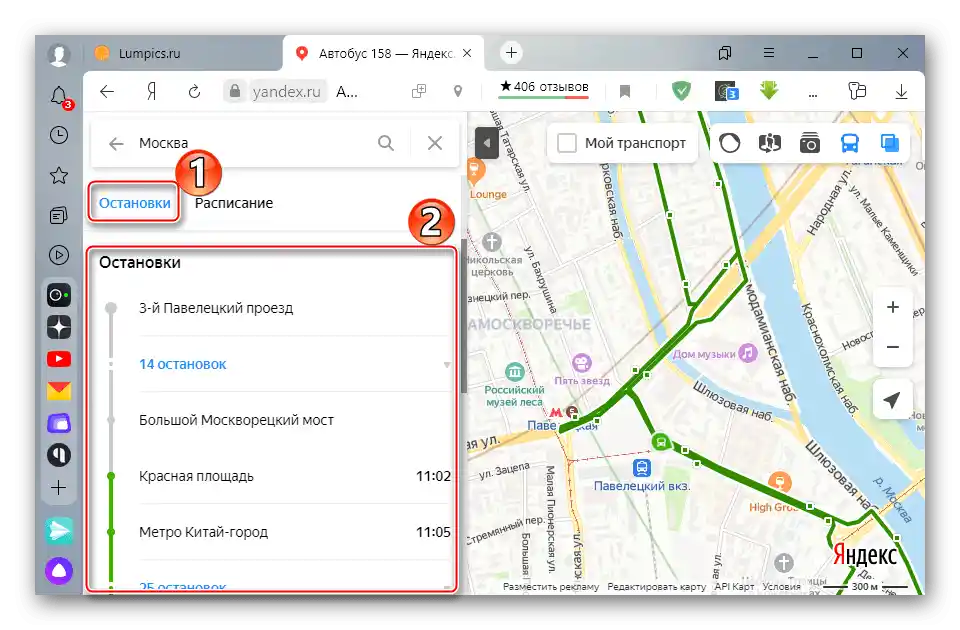Open the traffic circle map icon
Viewport: 960px width, 630px height.
click(x=729, y=143)
